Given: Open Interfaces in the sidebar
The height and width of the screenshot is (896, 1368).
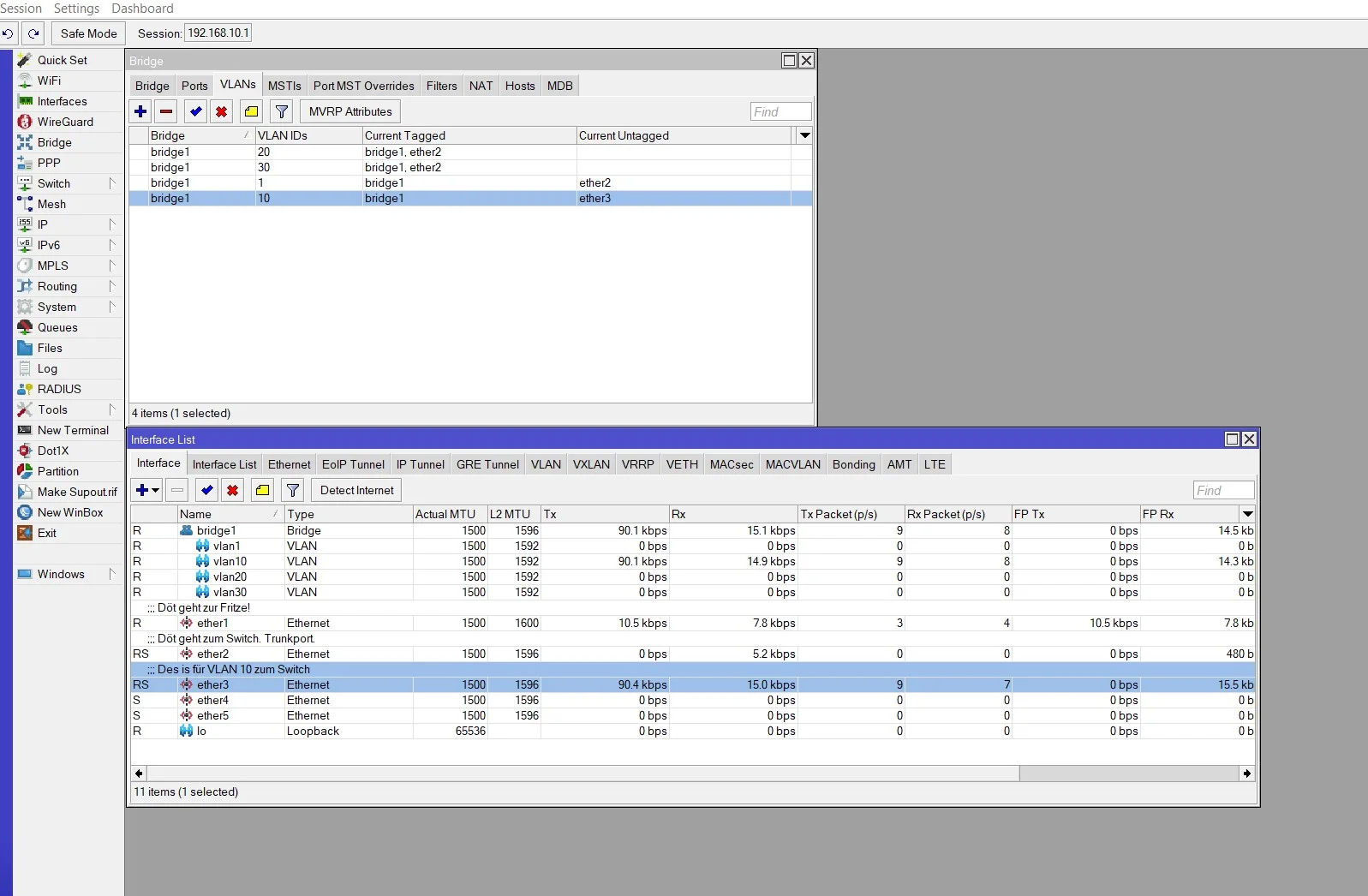Looking at the screenshot, I should tap(63, 101).
